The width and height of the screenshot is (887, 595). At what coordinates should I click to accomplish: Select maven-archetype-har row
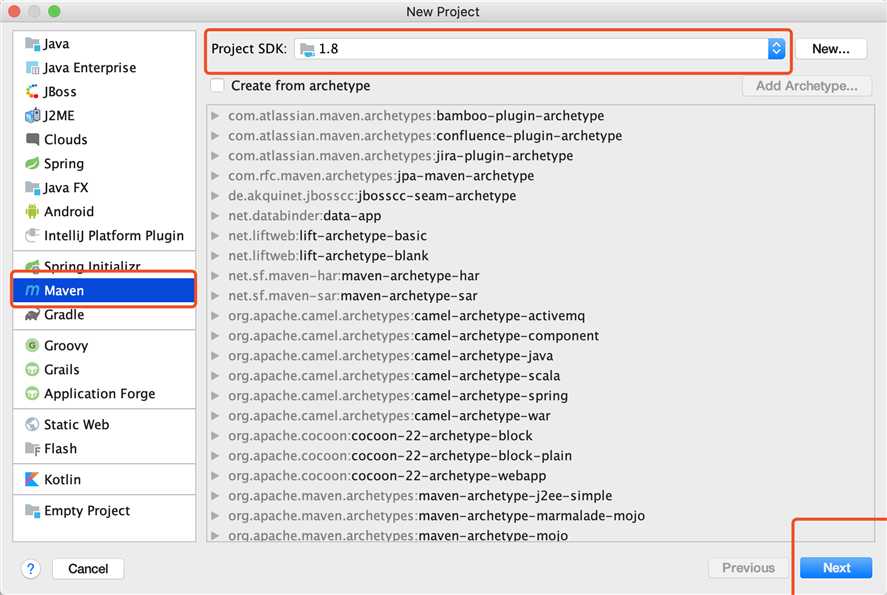tap(541, 276)
